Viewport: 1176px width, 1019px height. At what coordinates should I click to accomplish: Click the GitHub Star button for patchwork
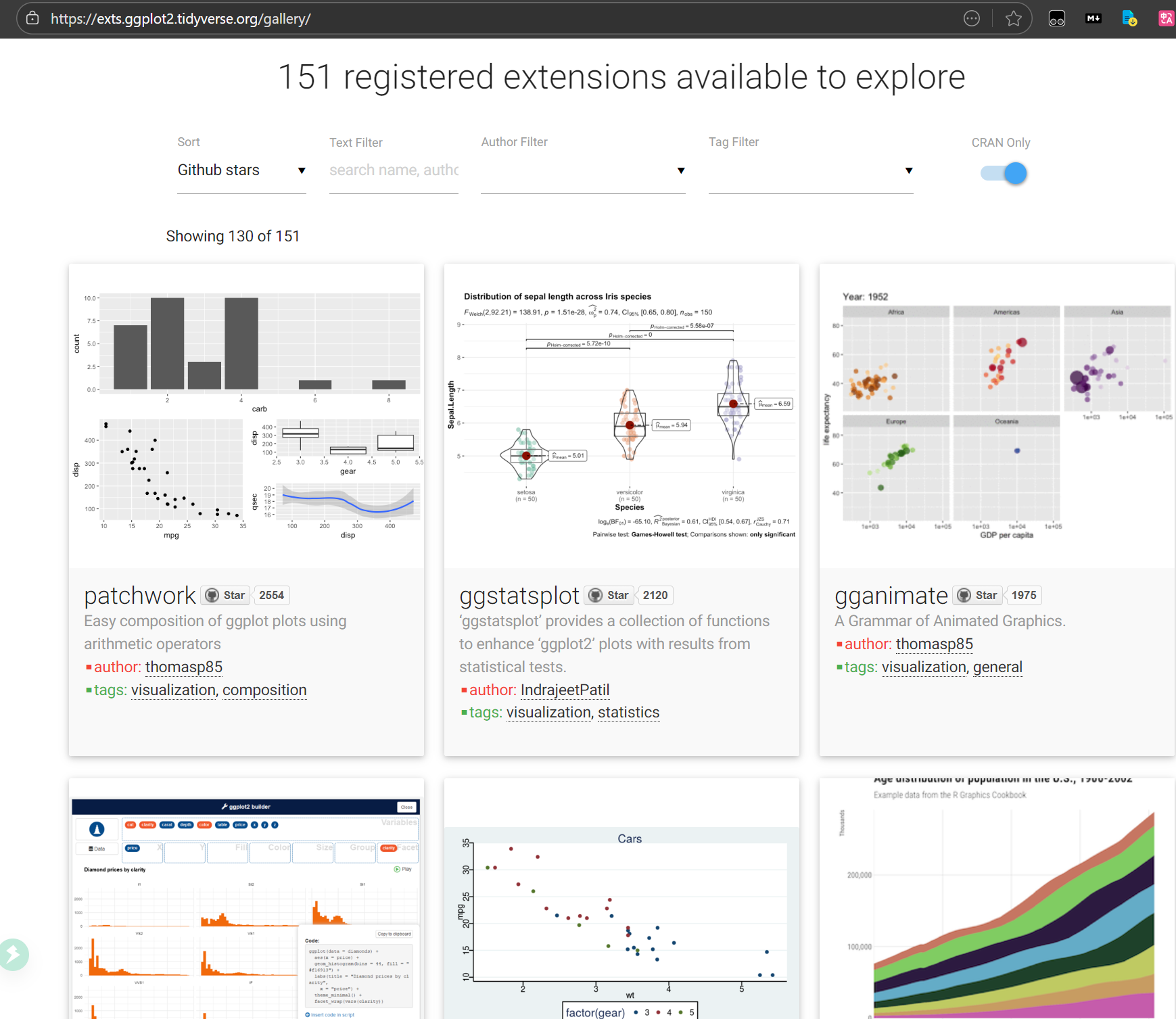(x=226, y=595)
